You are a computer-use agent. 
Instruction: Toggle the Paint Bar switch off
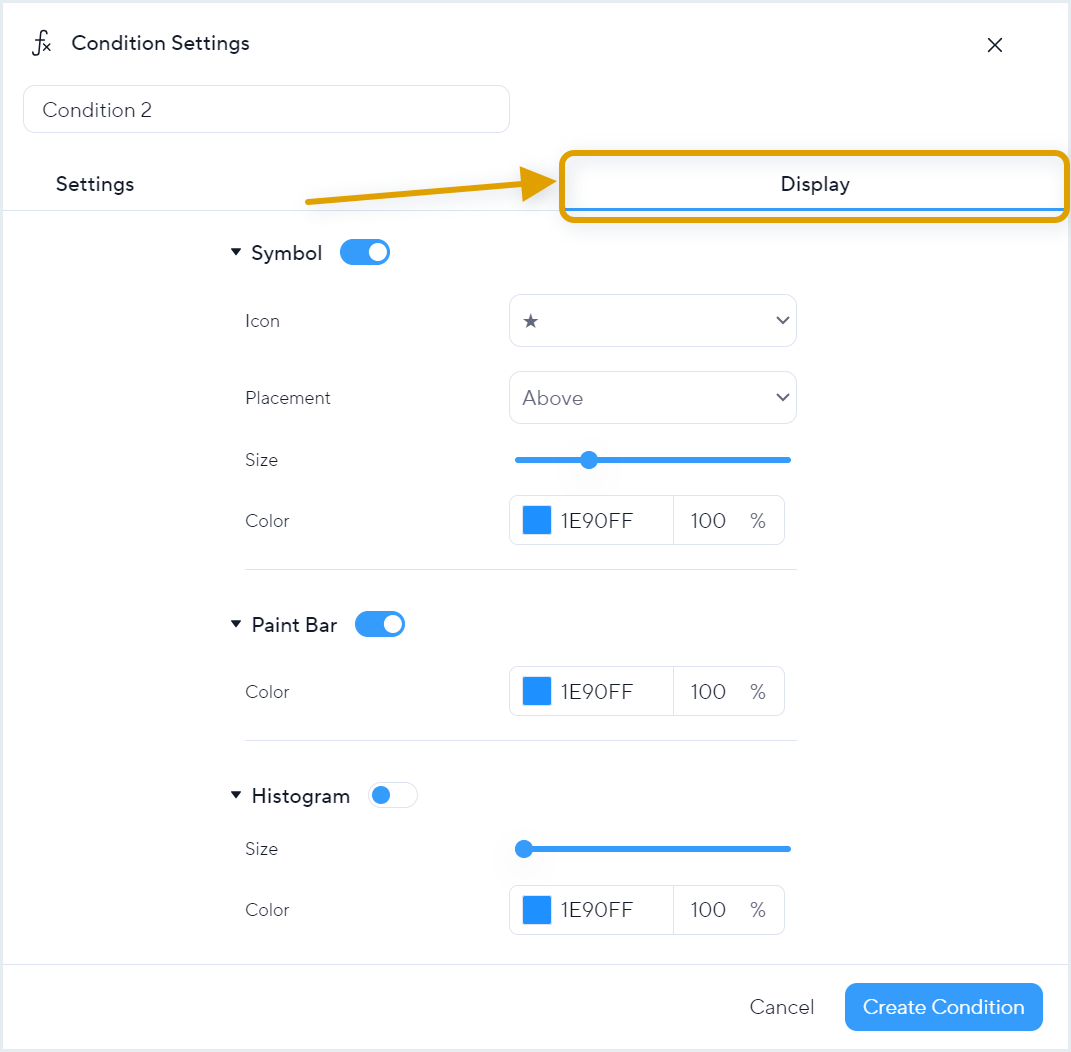coord(380,624)
